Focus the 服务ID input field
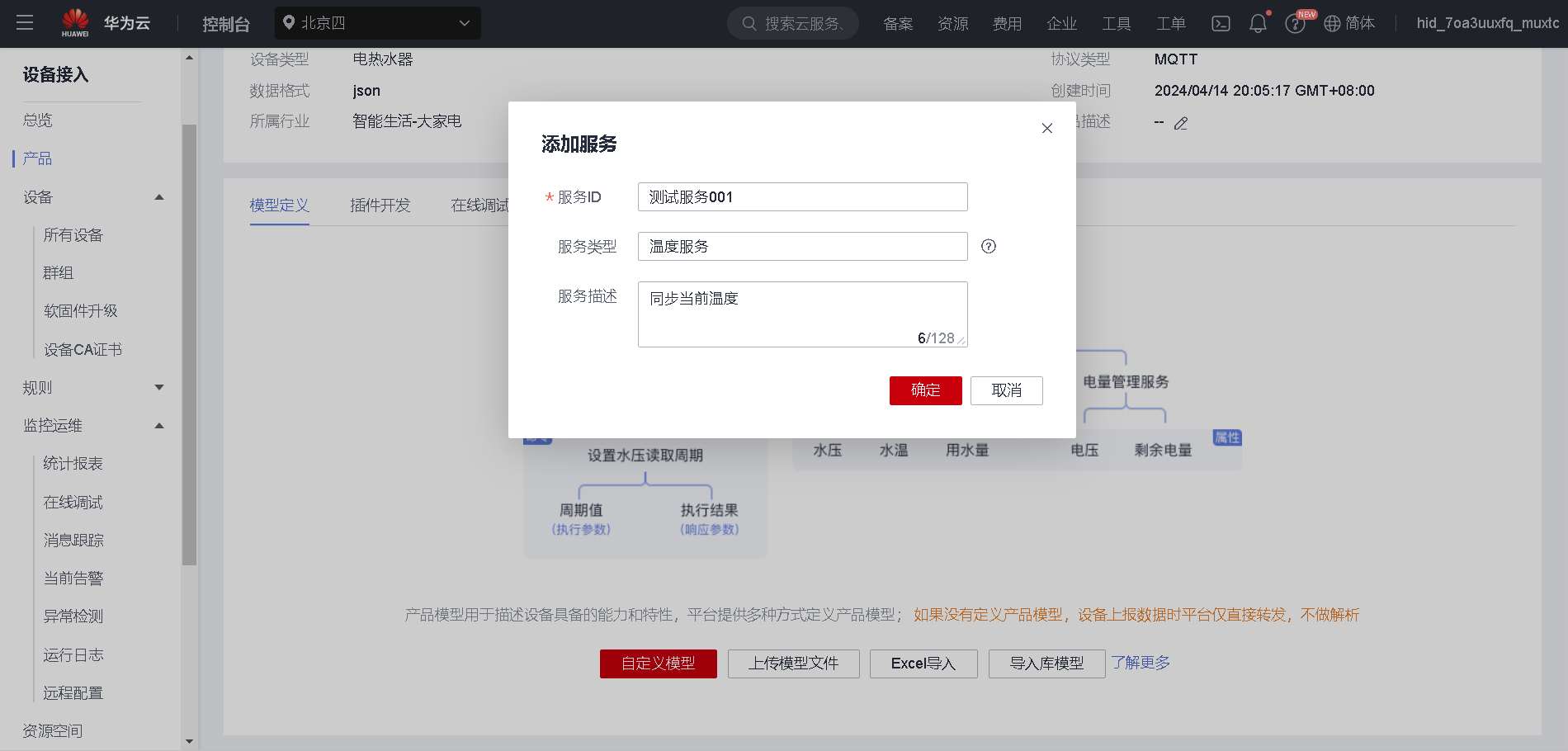Image resolution: width=1568 pixels, height=751 pixels. [802, 197]
